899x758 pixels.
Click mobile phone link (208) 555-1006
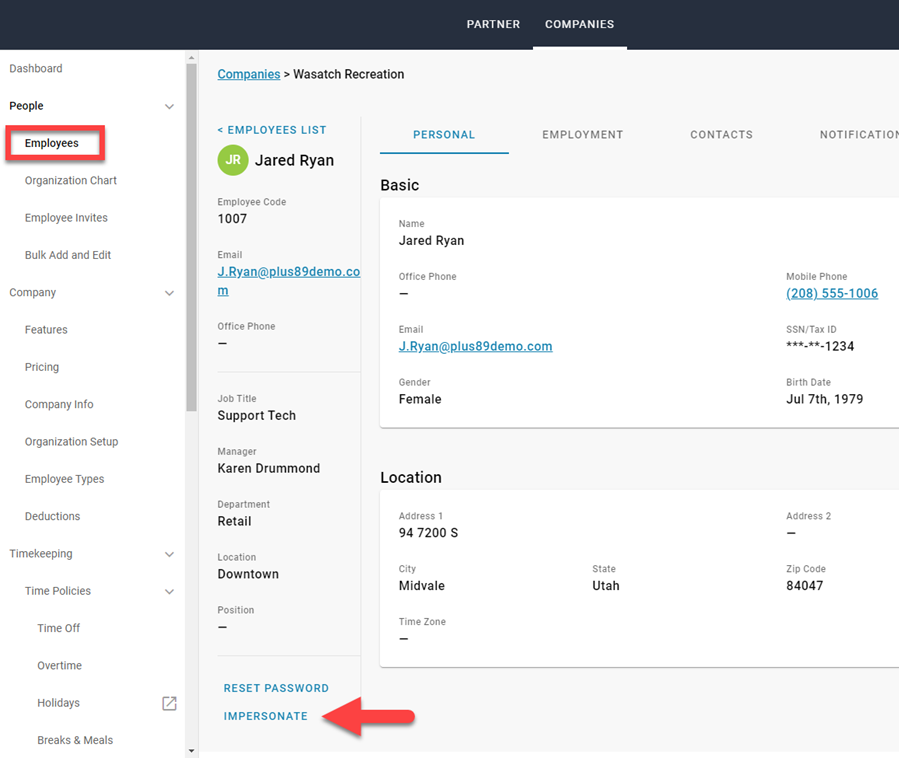pos(833,293)
